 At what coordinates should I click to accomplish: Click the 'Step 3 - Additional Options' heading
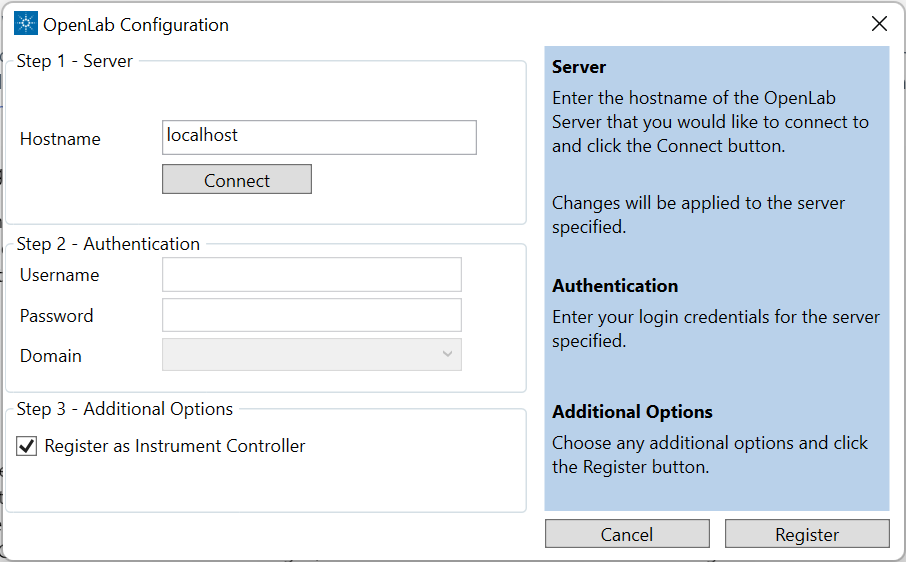tap(125, 409)
